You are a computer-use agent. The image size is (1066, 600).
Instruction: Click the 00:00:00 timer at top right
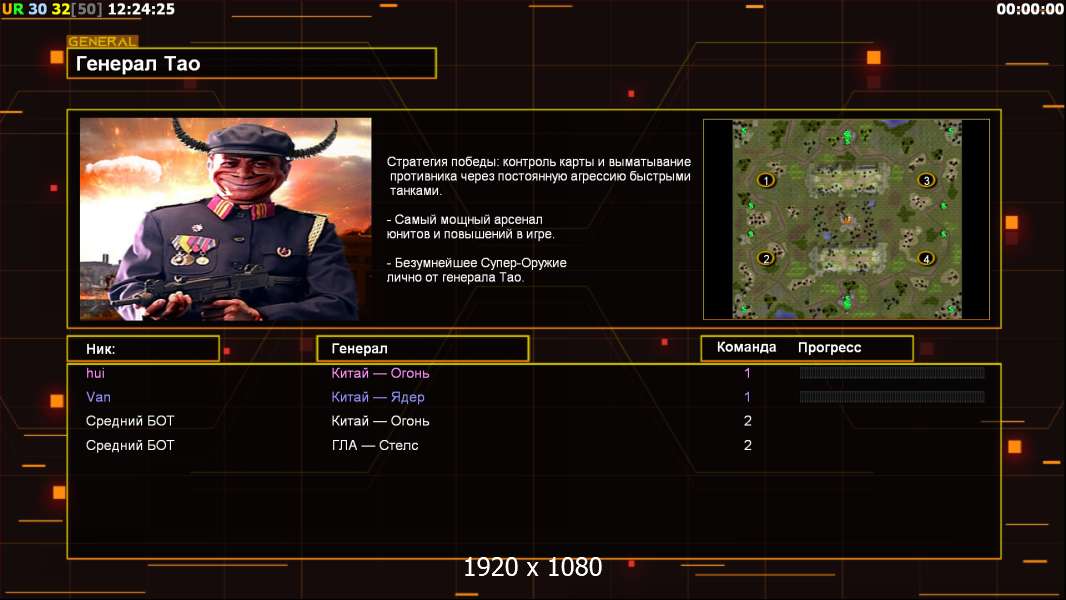pyautogui.click(x=1030, y=9)
